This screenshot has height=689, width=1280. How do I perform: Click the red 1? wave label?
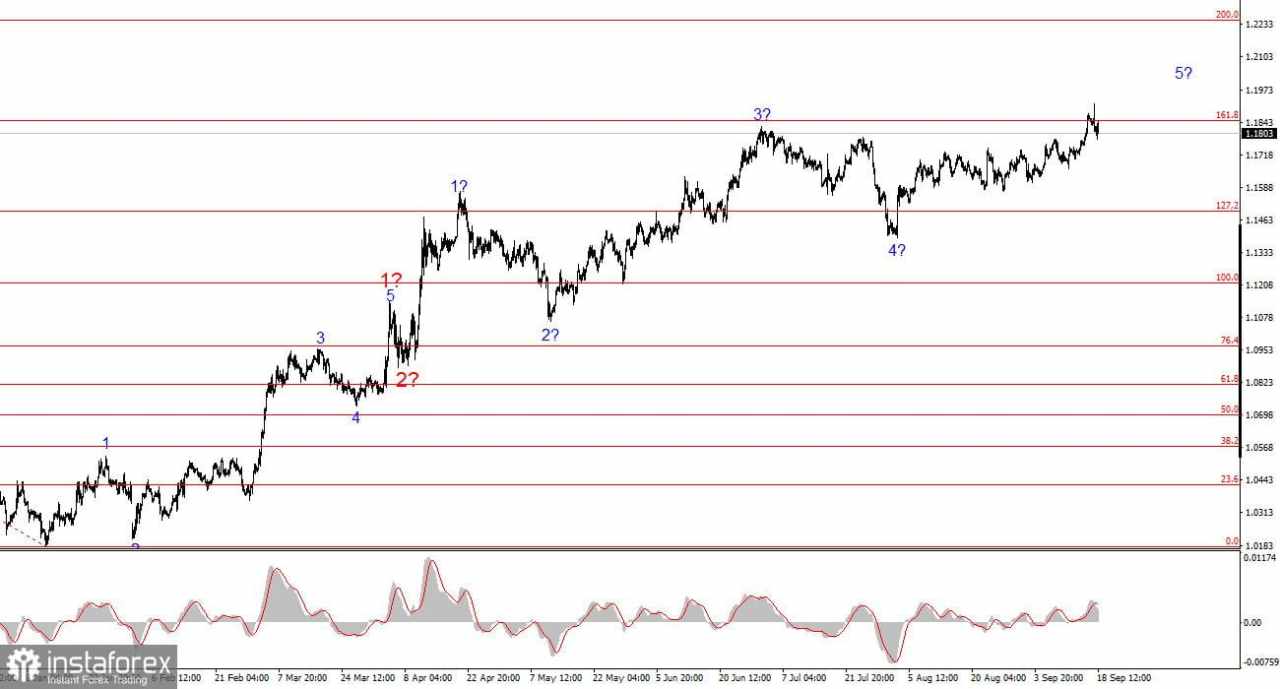tap(391, 281)
